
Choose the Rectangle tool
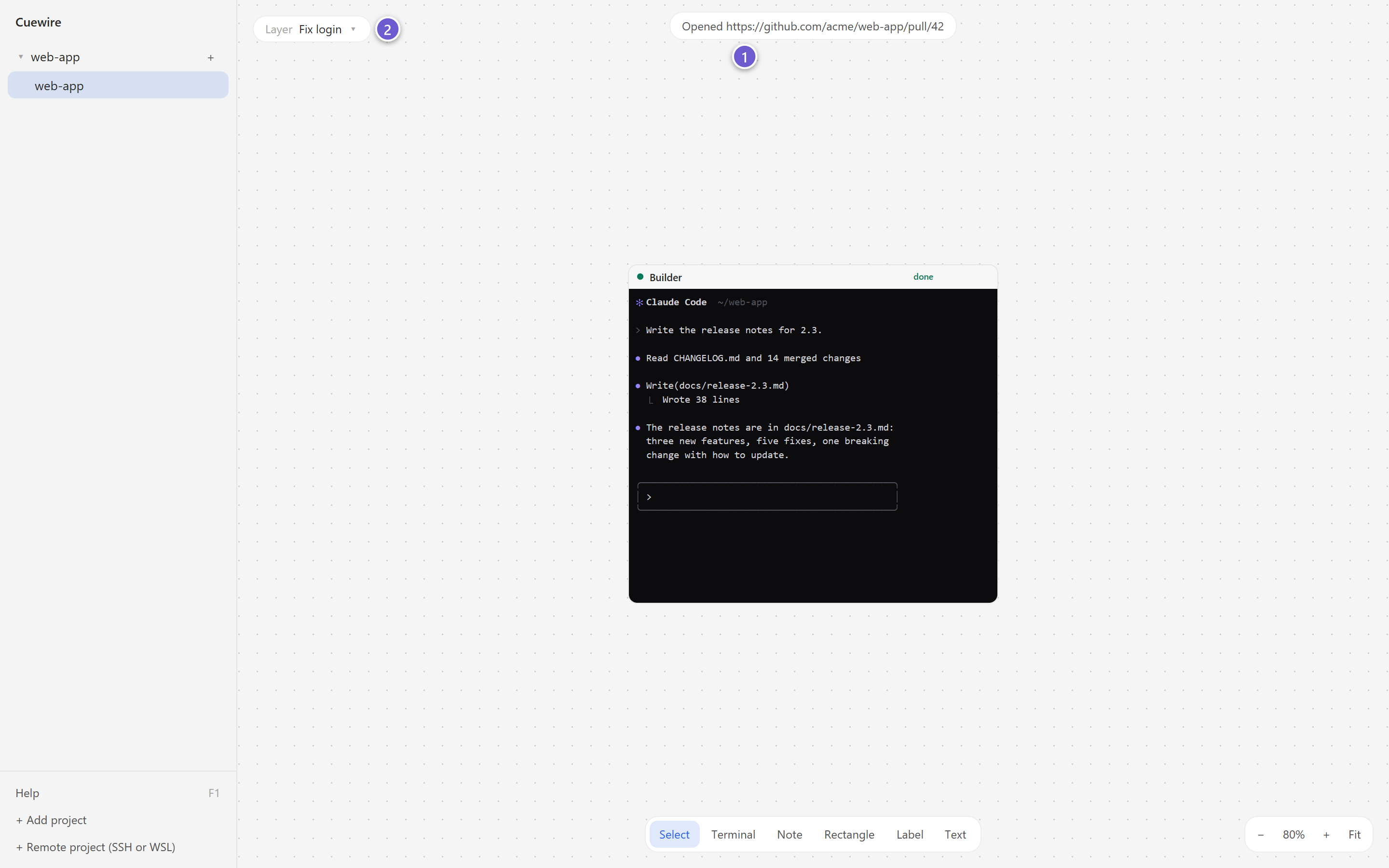(849, 834)
